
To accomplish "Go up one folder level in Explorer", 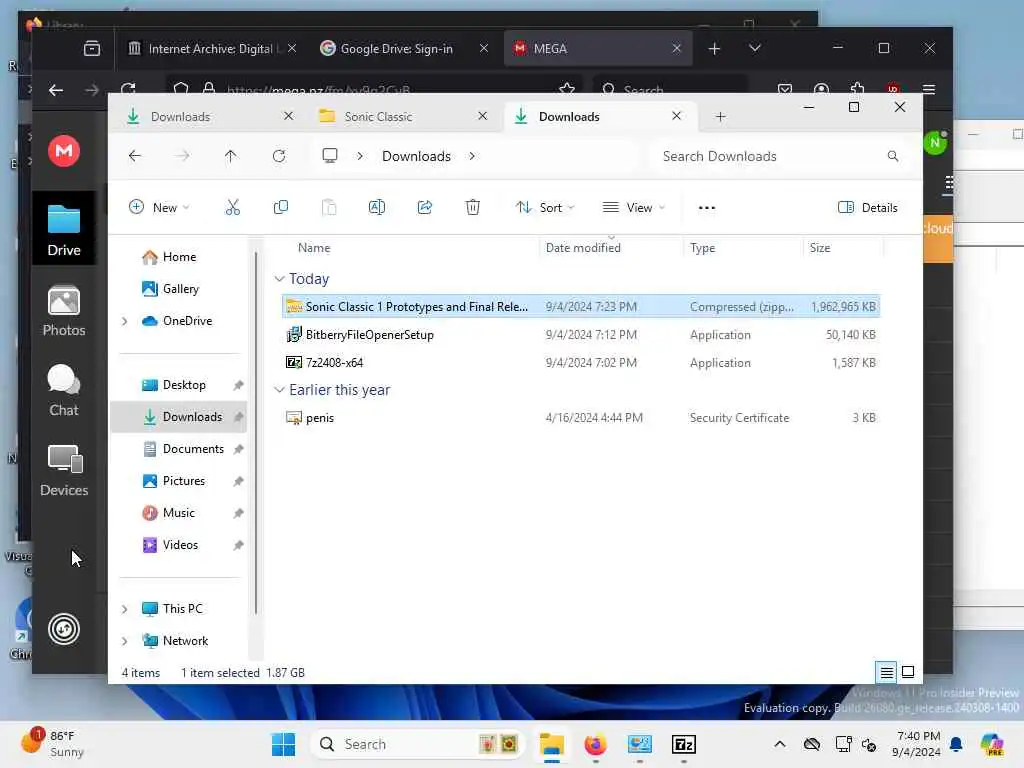I will pyautogui.click(x=231, y=156).
